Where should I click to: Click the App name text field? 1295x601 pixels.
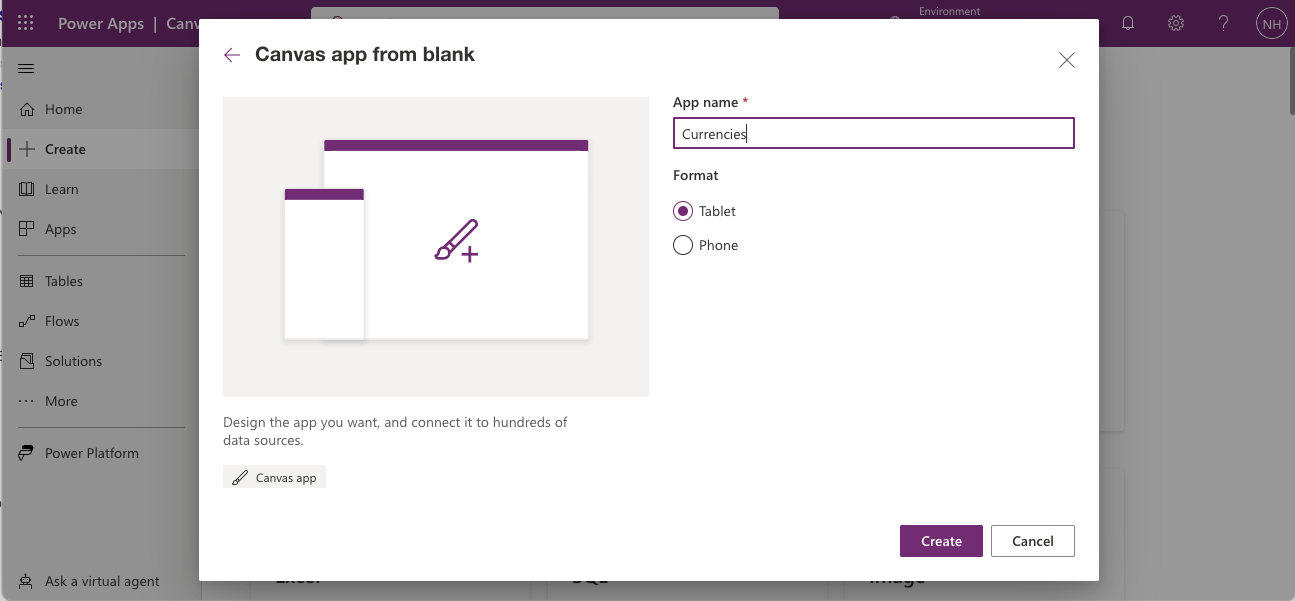[x=873, y=134]
